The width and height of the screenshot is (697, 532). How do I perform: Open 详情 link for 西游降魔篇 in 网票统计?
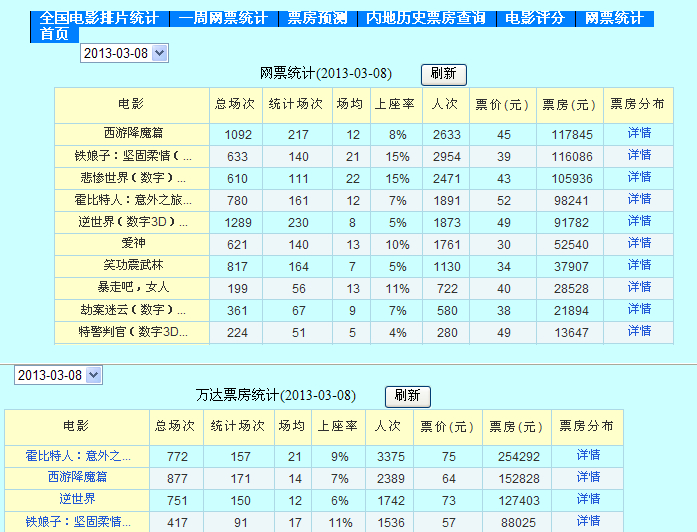click(639, 133)
